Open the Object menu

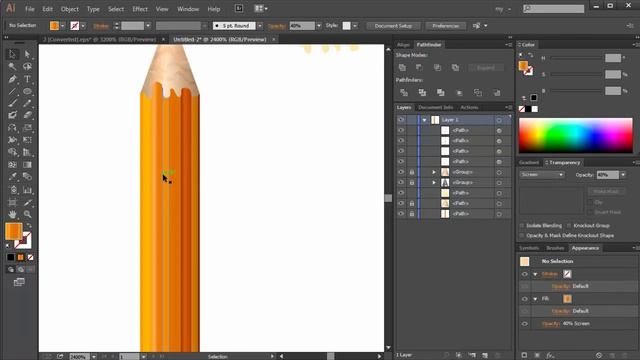(x=70, y=9)
